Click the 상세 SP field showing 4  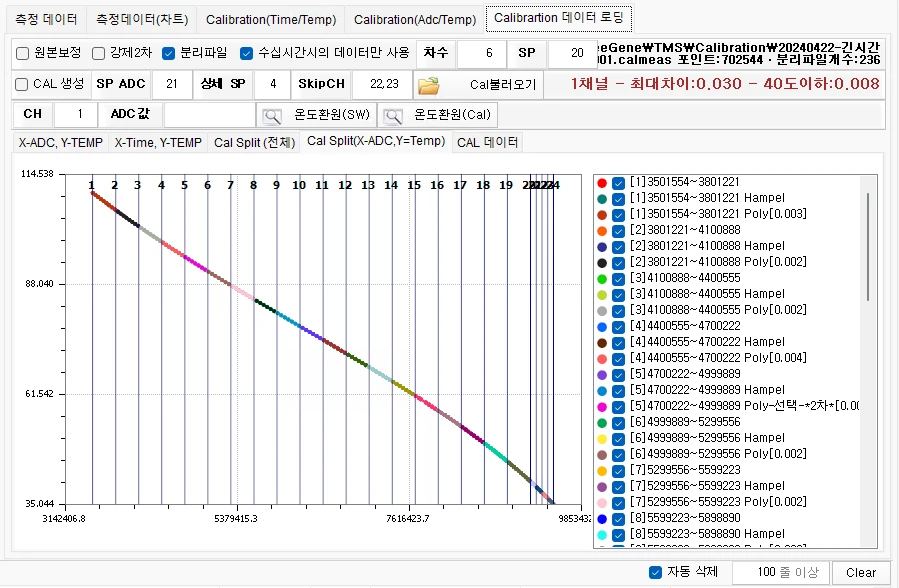273,84
